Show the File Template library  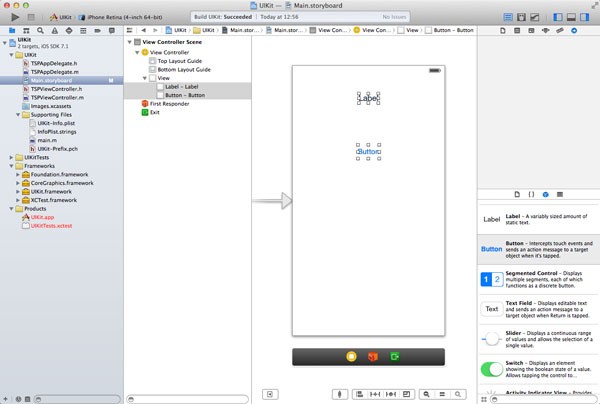517,194
